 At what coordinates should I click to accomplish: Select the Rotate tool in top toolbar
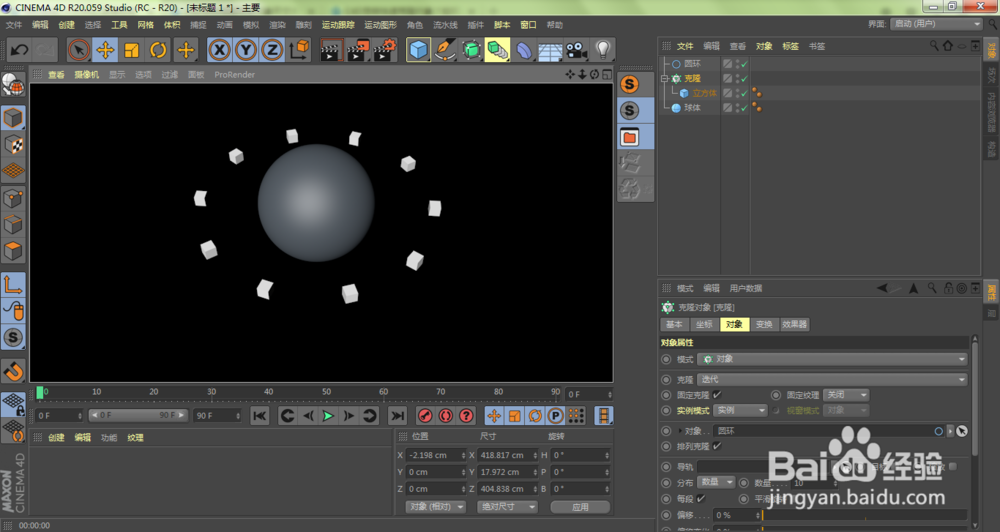pyautogui.click(x=158, y=50)
